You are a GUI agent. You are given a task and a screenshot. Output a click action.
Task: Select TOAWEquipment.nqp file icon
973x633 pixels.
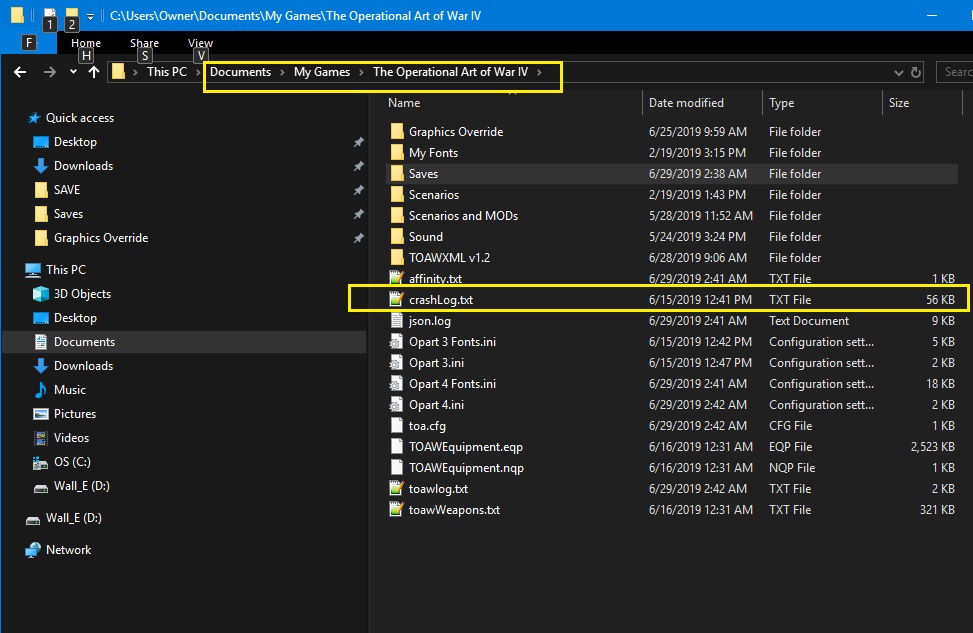[x=397, y=467]
